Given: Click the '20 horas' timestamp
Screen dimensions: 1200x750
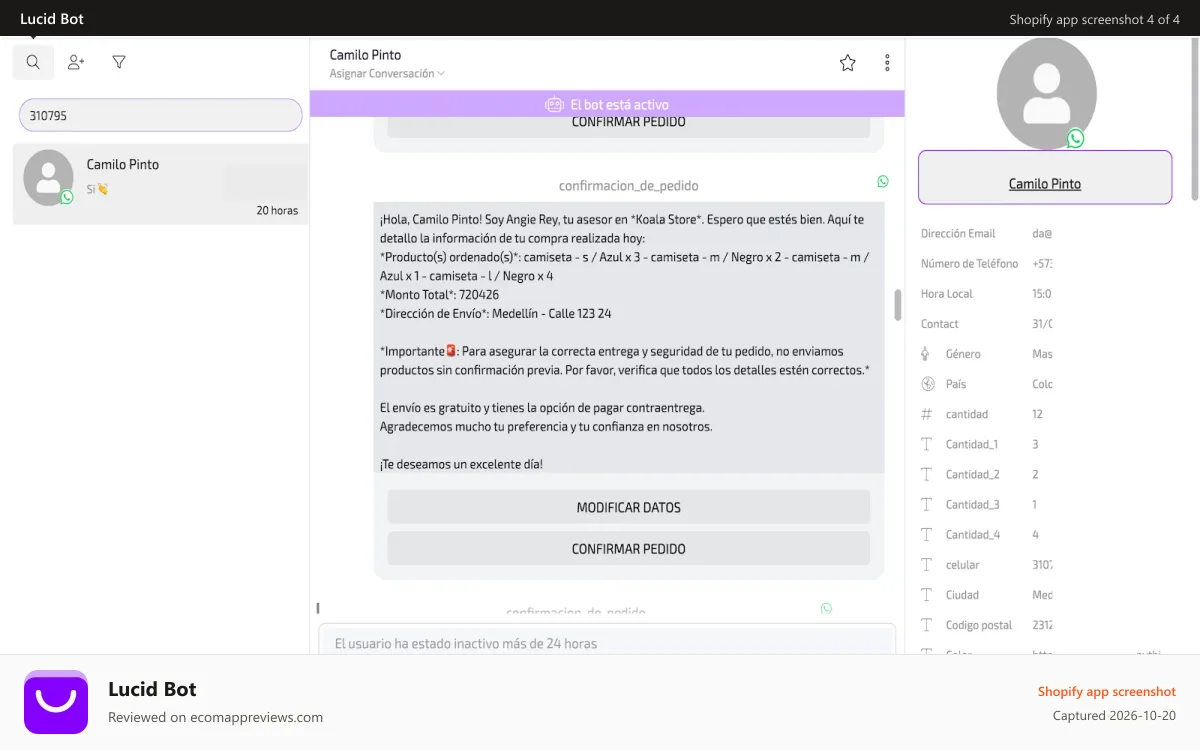Looking at the screenshot, I should (277, 210).
